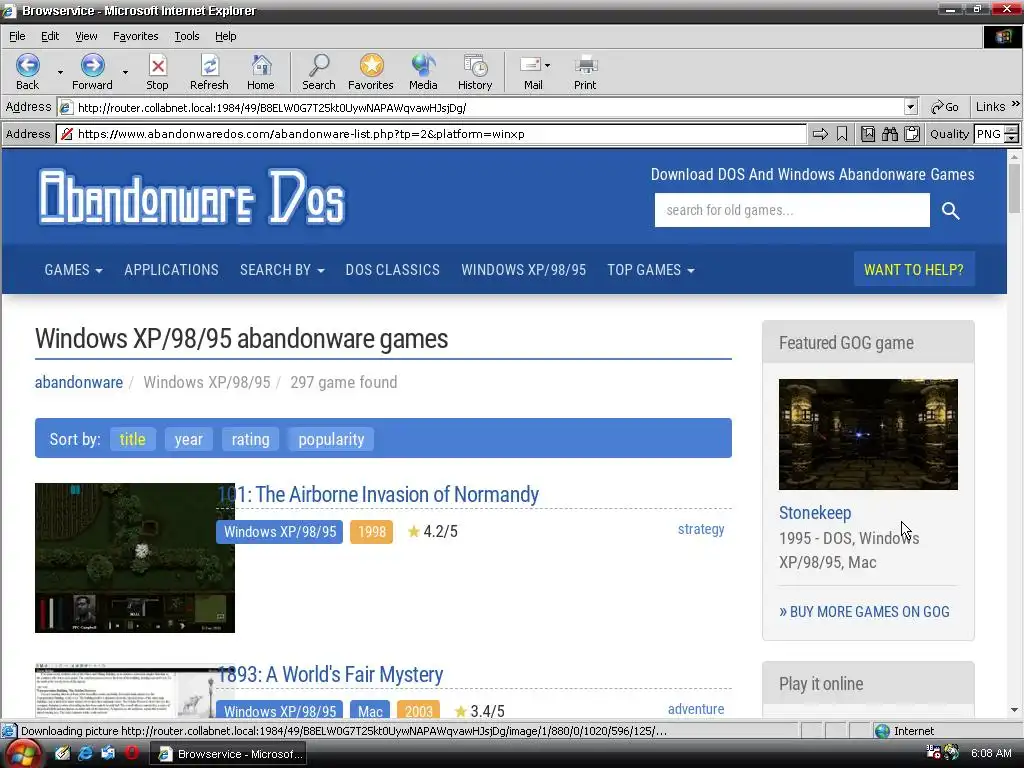
Task: Open the Favorites menu
Action: (x=135, y=36)
